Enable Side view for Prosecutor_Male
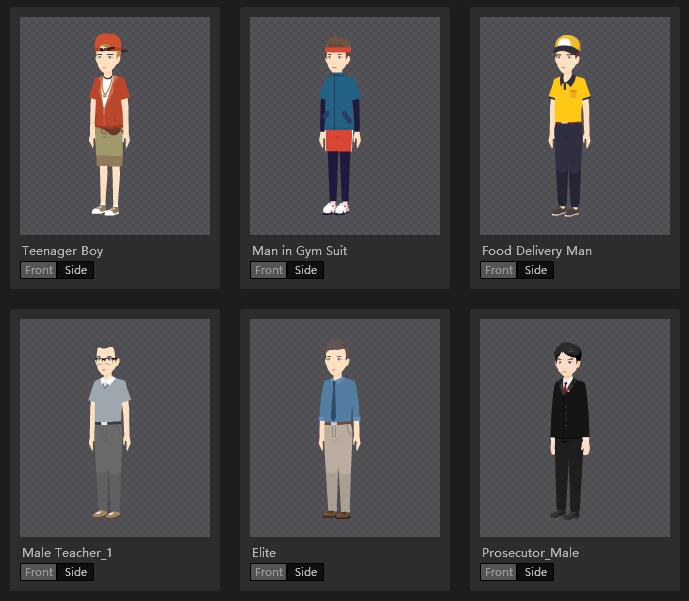The width and height of the screenshot is (689, 601). tap(536, 572)
